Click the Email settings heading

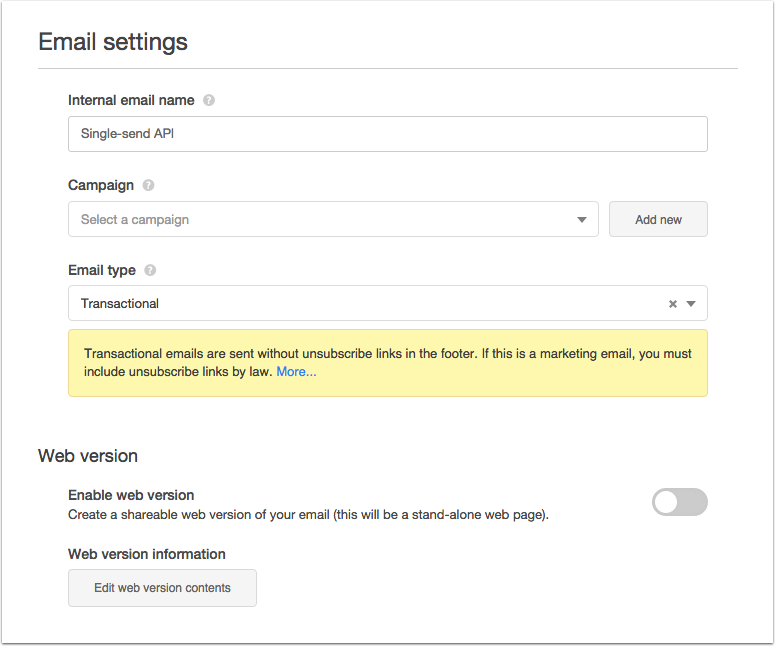[x=113, y=42]
